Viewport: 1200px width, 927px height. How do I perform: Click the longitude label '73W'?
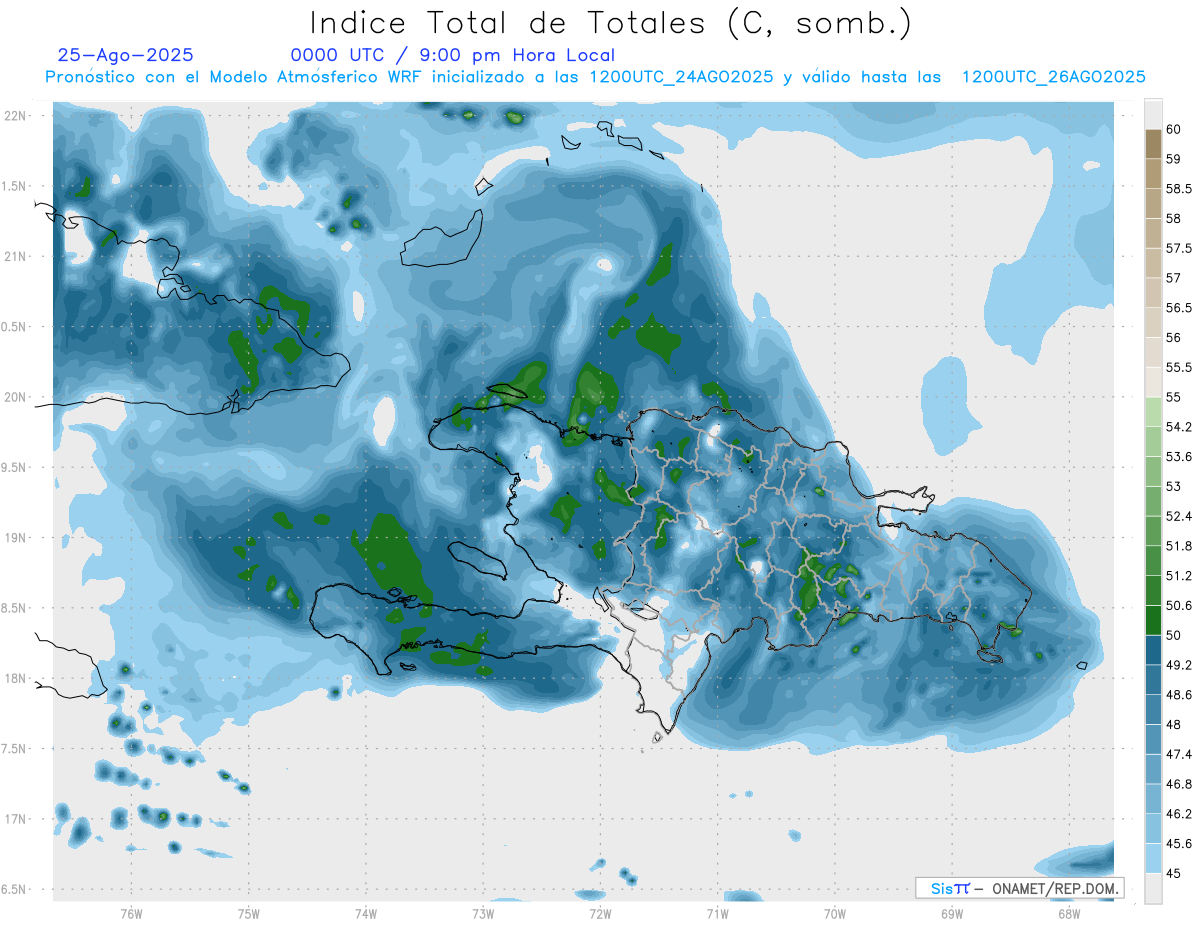[x=483, y=914]
